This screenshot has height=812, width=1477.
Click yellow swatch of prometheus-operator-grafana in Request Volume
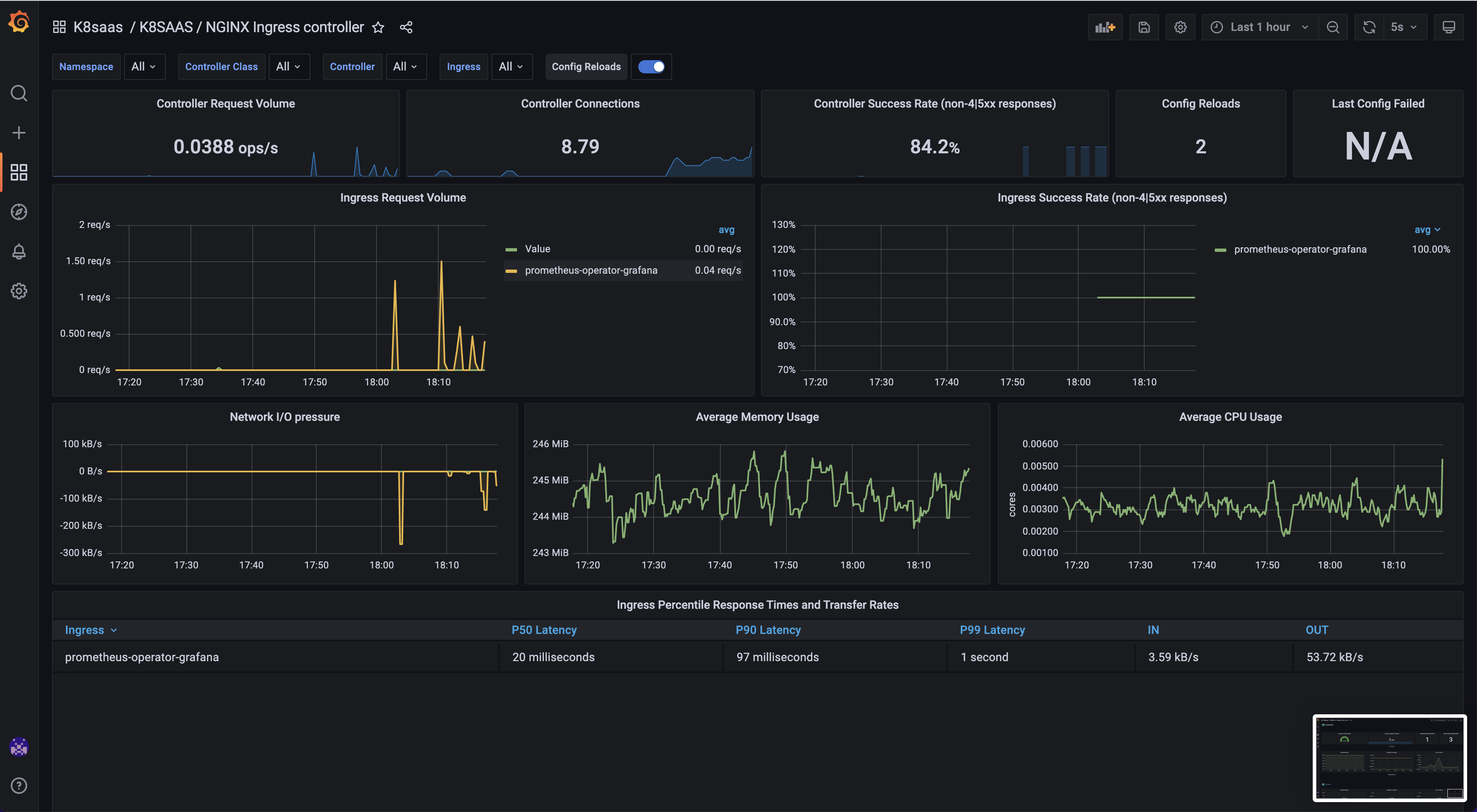pyautogui.click(x=511, y=271)
